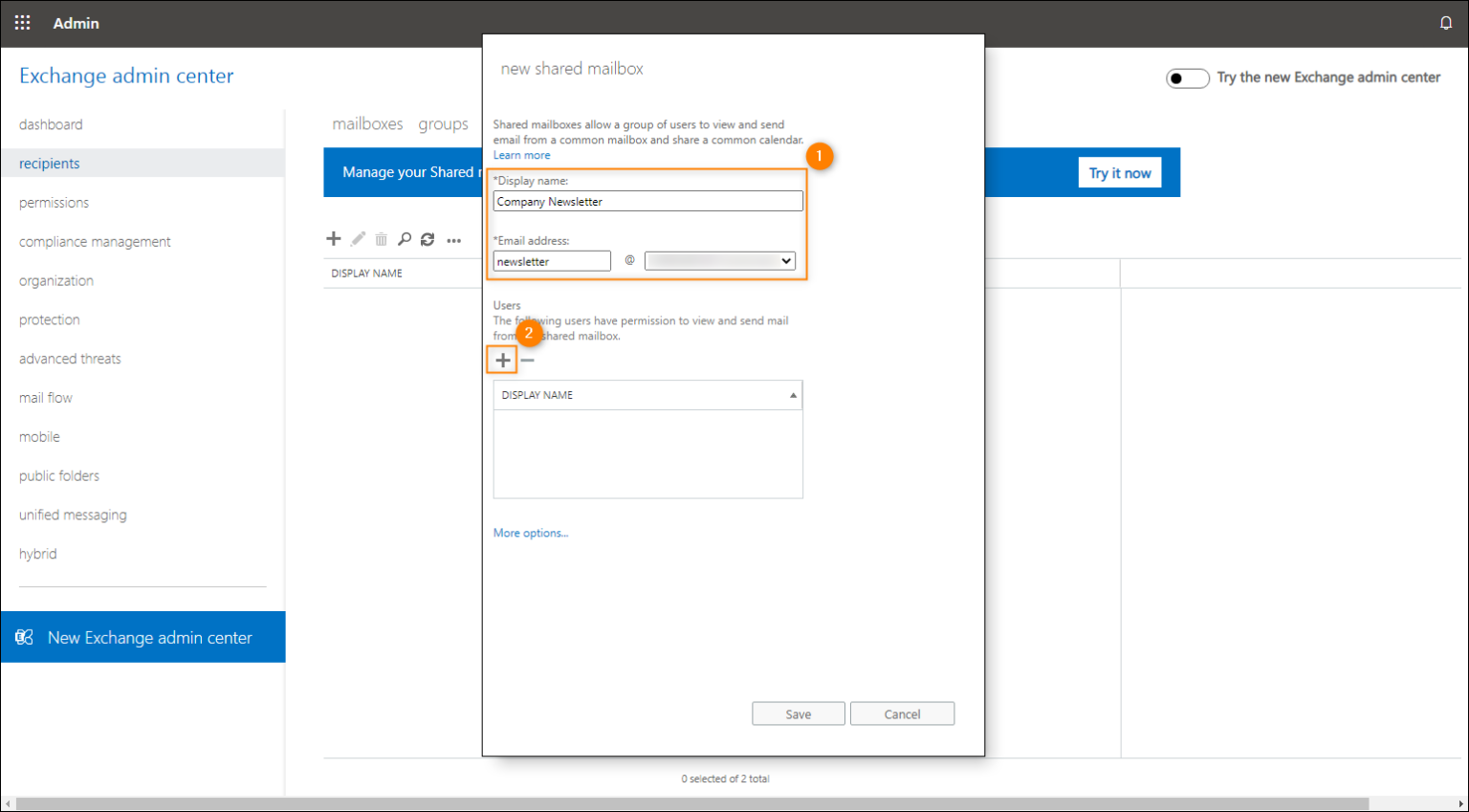Create a new mailbox with the plus icon

point(333,238)
